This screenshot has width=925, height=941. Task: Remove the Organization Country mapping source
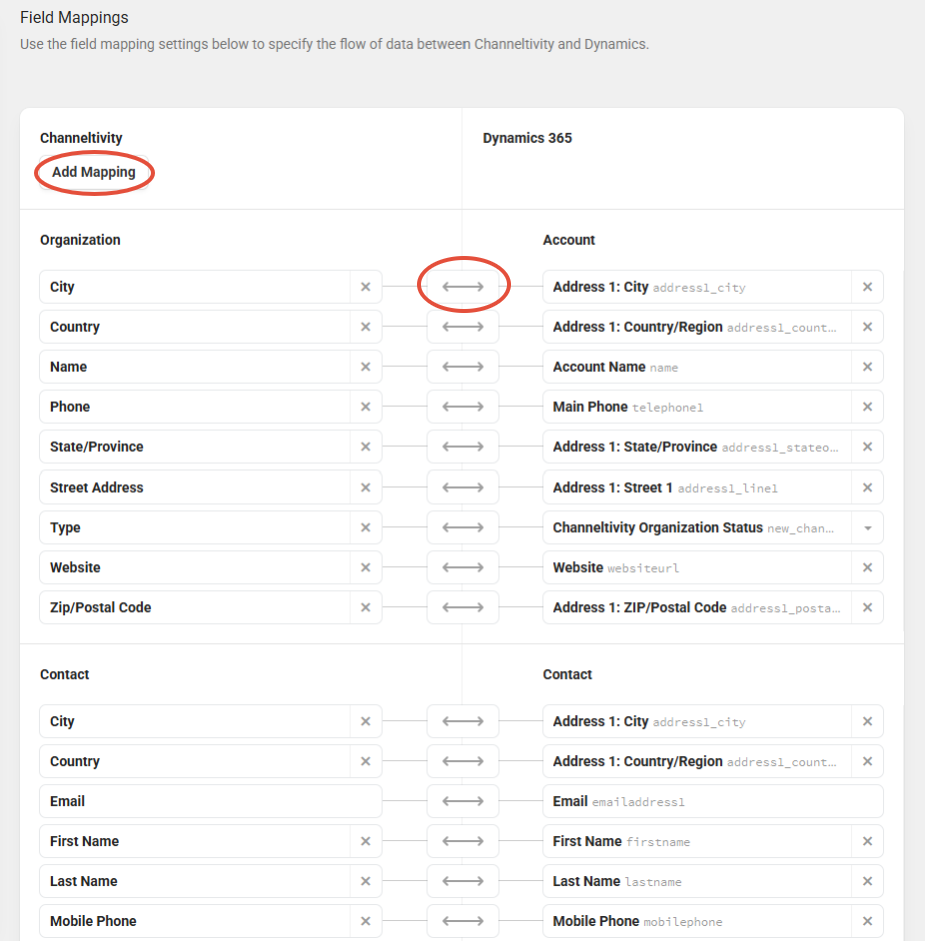pyautogui.click(x=366, y=327)
